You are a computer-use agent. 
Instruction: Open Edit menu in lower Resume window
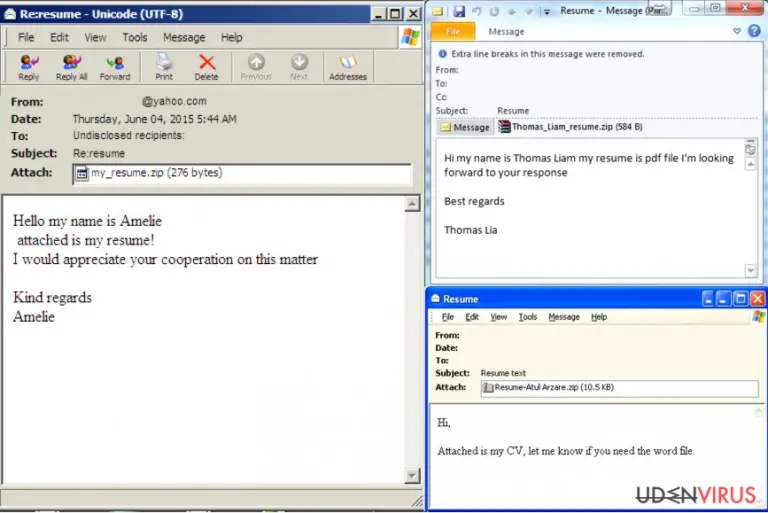(472, 317)
